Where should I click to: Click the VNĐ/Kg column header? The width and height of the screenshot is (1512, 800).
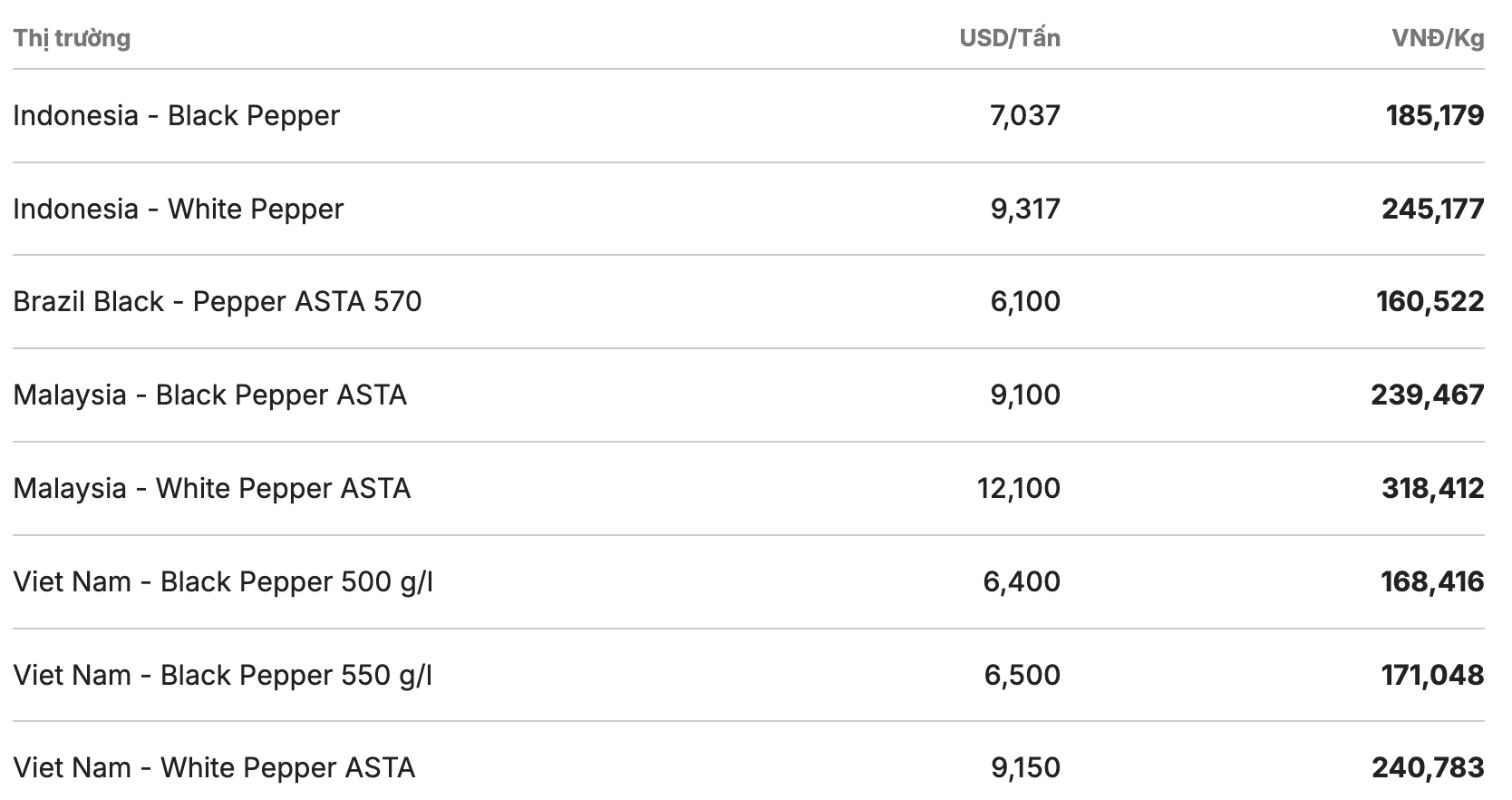point(1438,38)
